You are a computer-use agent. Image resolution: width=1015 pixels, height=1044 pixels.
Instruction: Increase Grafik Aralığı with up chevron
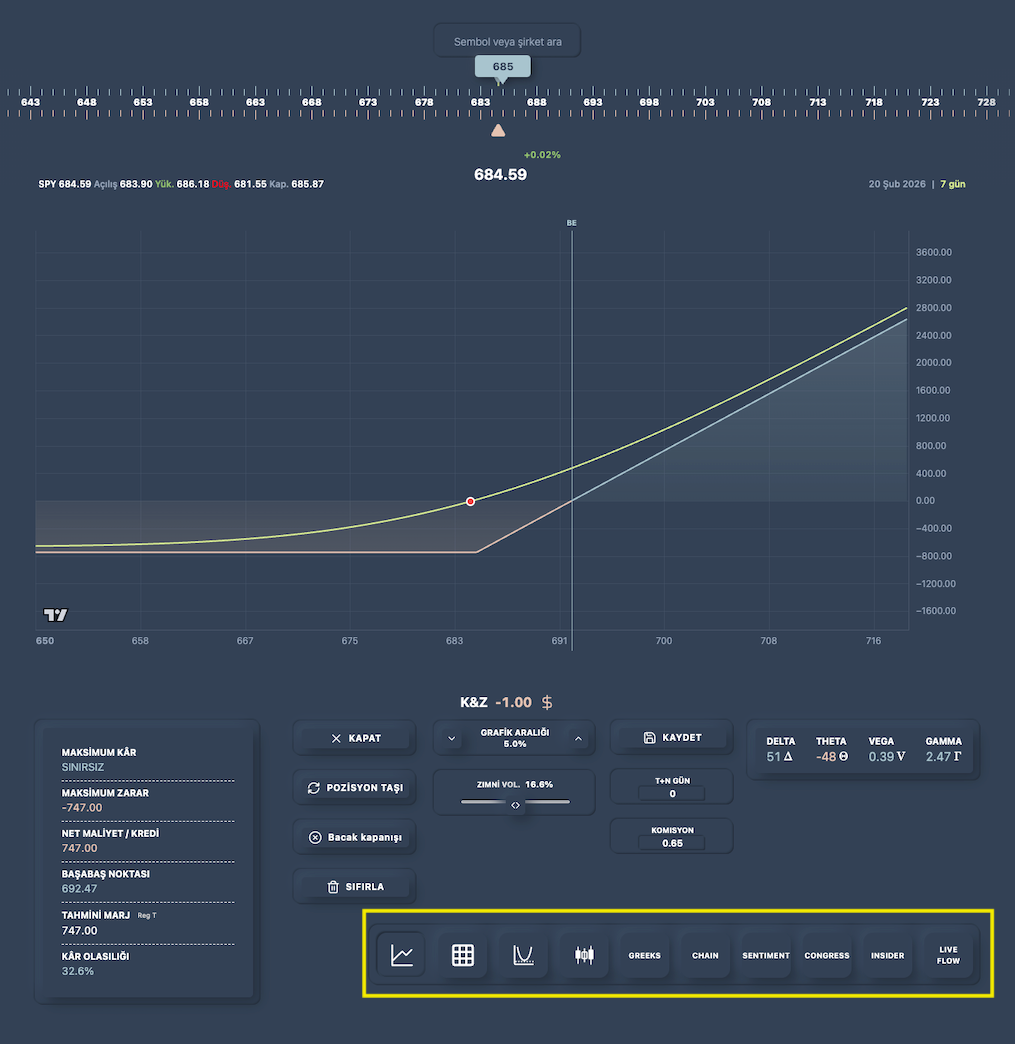coord(578,738)
